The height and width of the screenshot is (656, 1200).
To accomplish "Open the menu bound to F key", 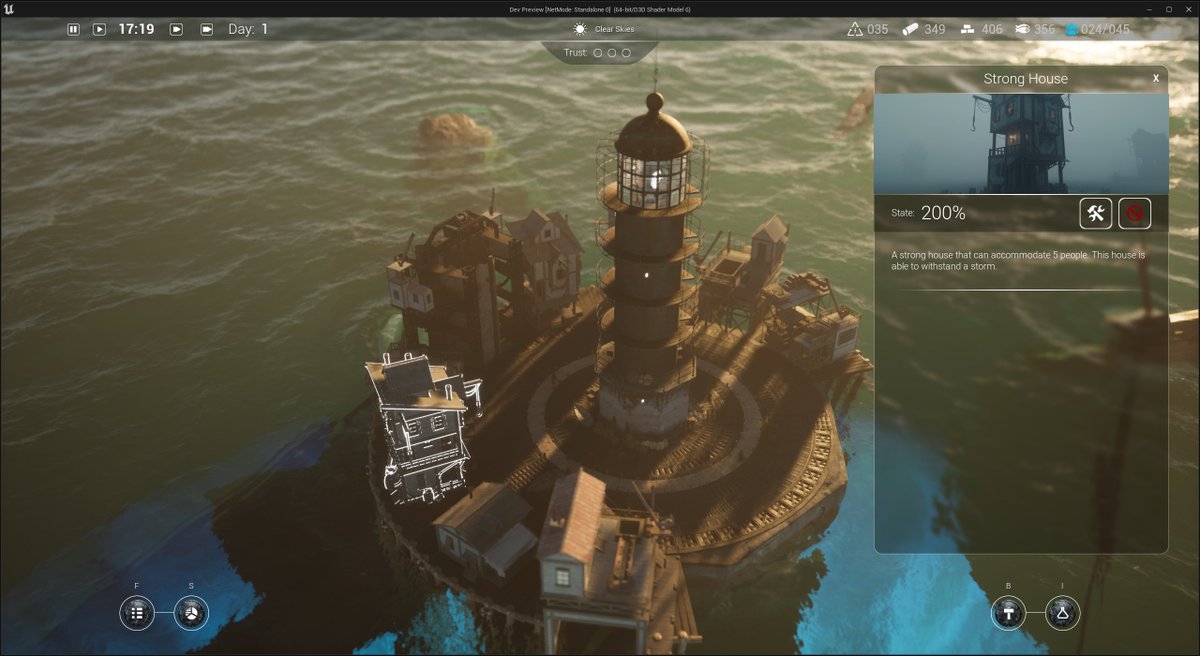I will pos(135,613).
